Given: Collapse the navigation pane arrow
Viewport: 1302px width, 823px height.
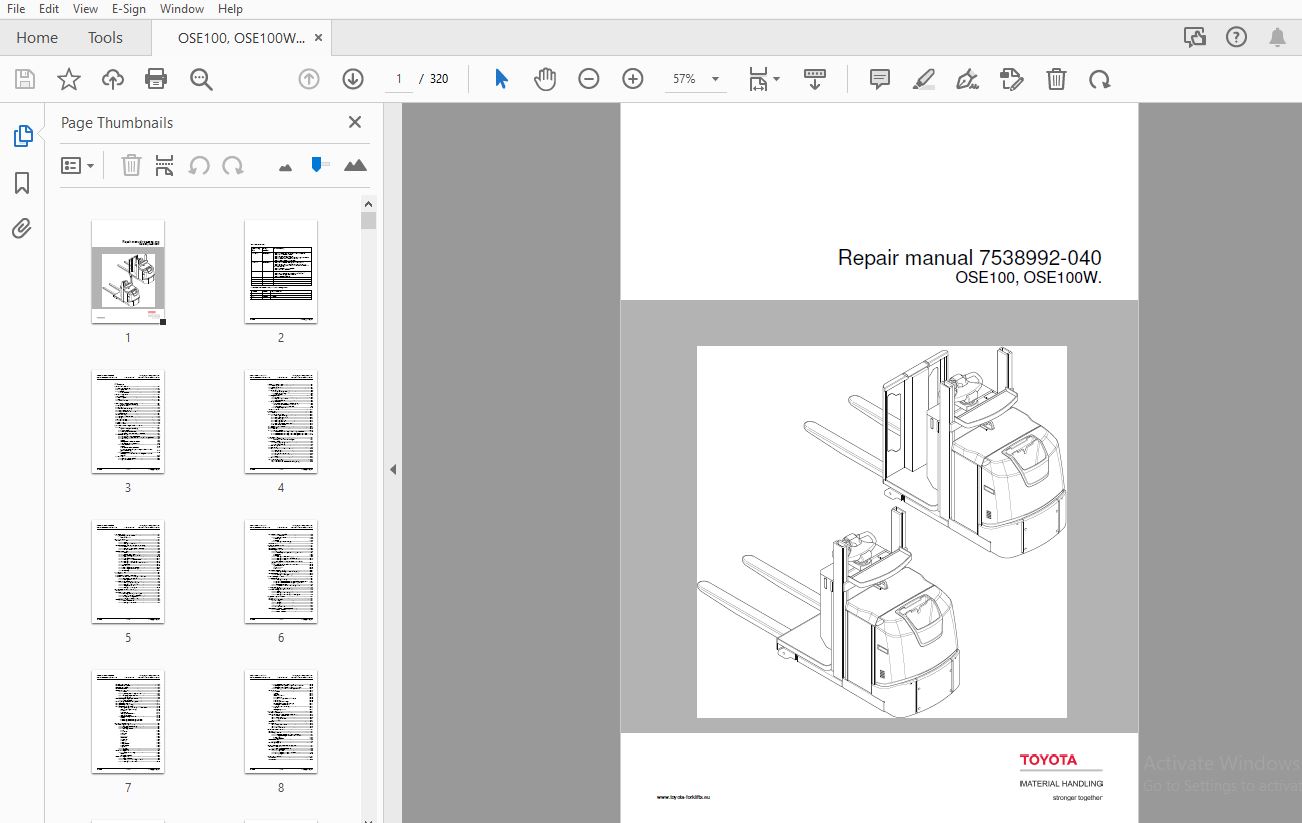Looking at the screenshot, I should [x=393, y=469].
